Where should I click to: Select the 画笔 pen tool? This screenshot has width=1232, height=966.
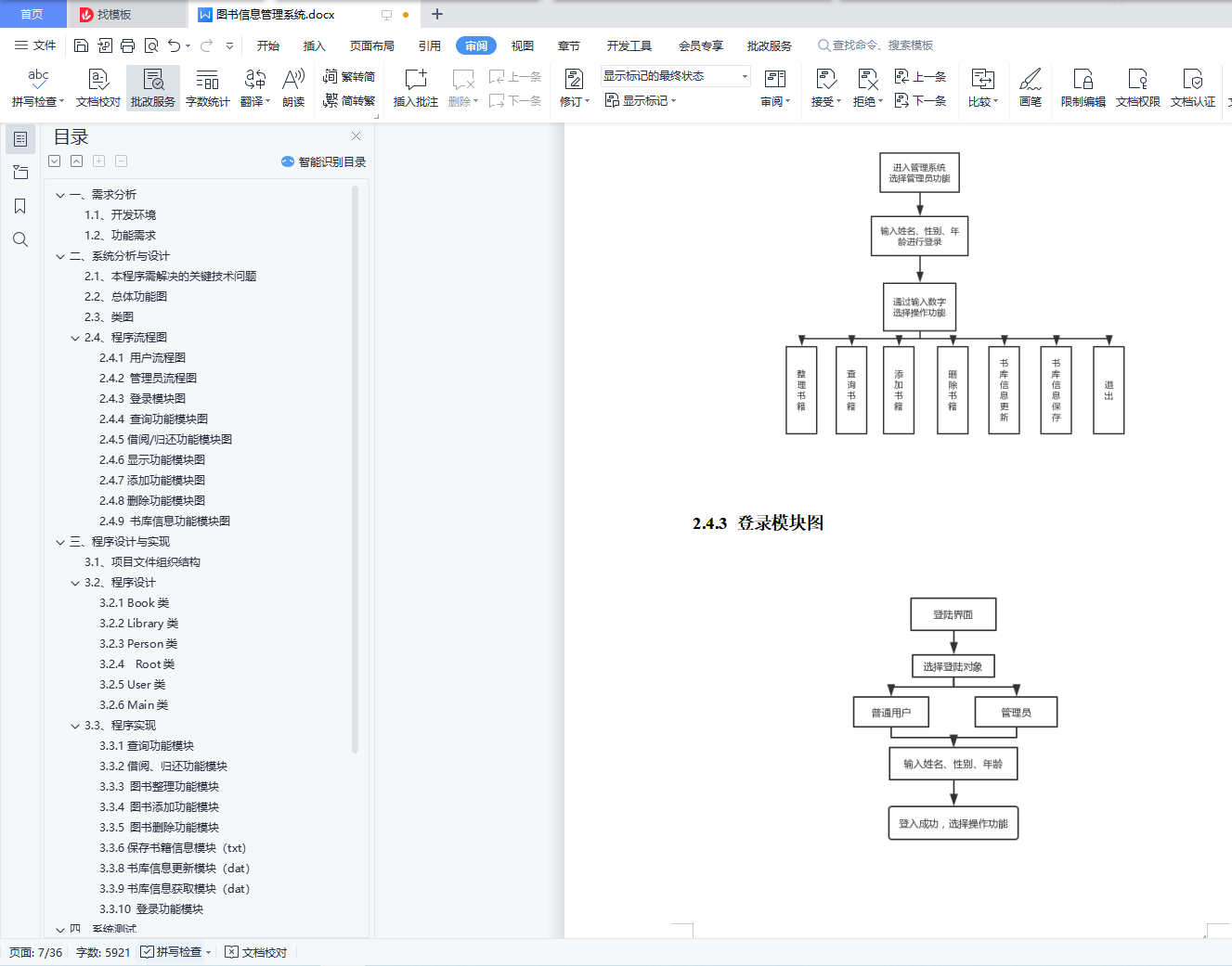(x=1031, y=88)
